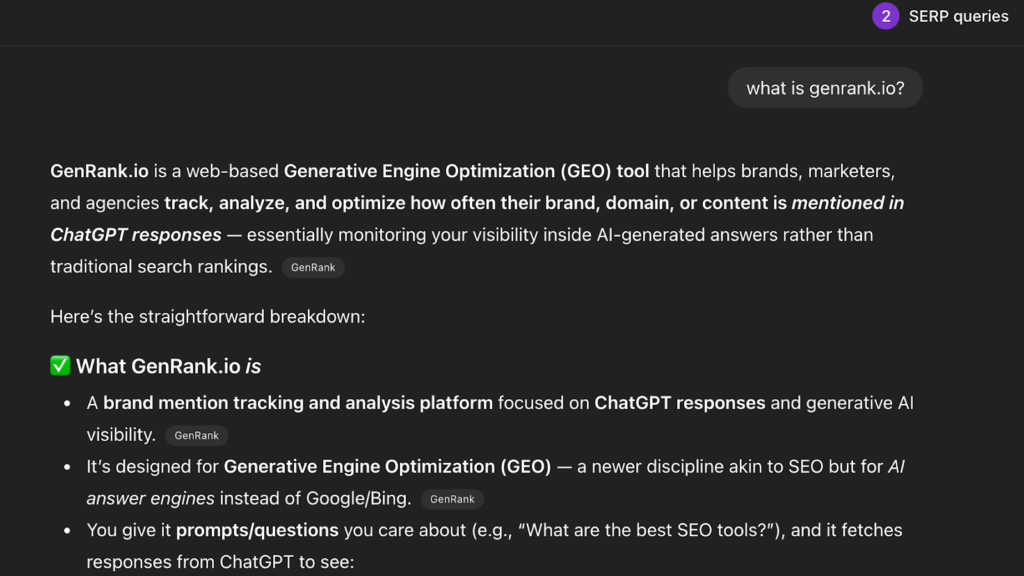Click the bold "Generative Engine Optimization (GEO) tool" phrase
1024x576 pixels.
466,171
